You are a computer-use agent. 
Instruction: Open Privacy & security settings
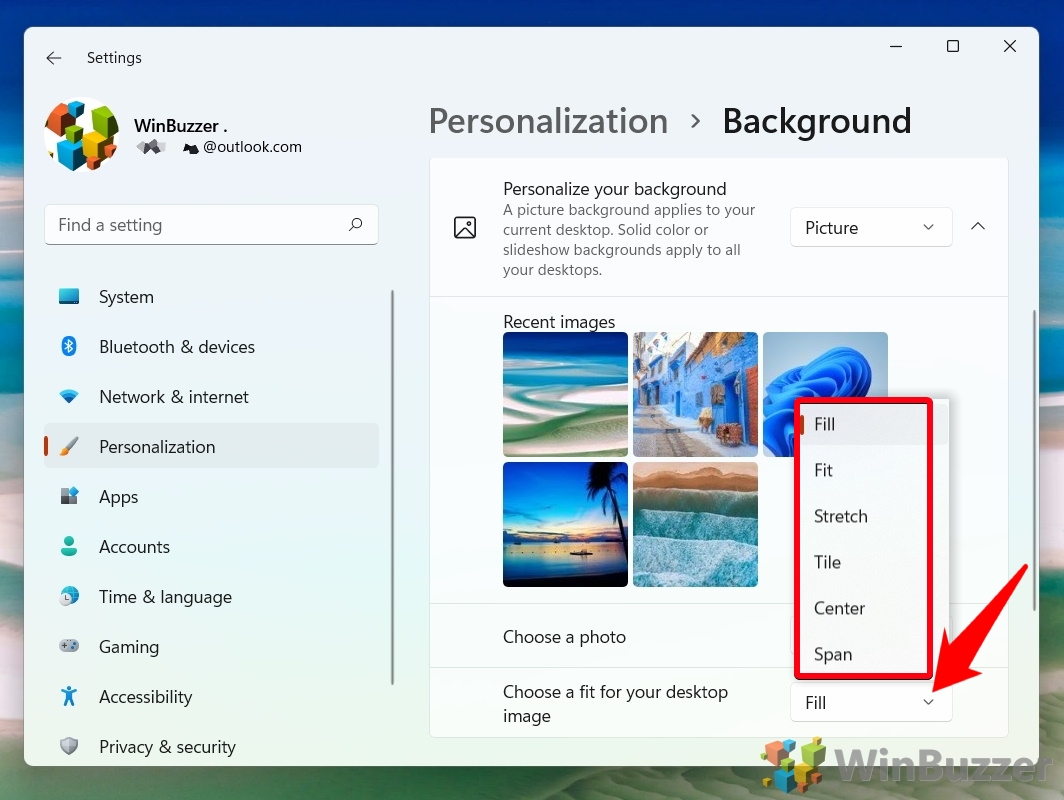(167, 747)
